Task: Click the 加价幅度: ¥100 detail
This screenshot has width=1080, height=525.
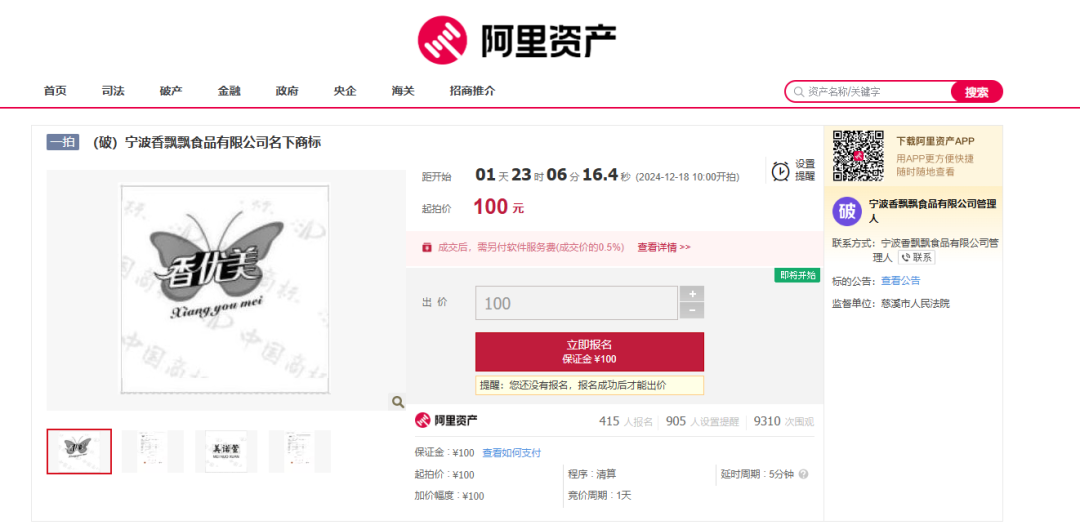Action: pos(449,496)
